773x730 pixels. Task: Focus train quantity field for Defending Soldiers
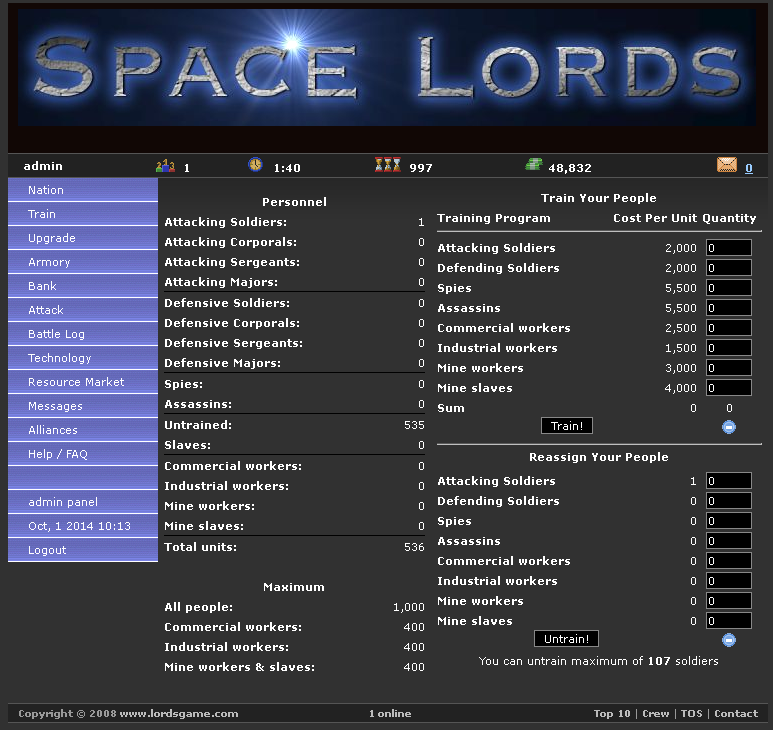pyautogui.click(x=729, y=268)
